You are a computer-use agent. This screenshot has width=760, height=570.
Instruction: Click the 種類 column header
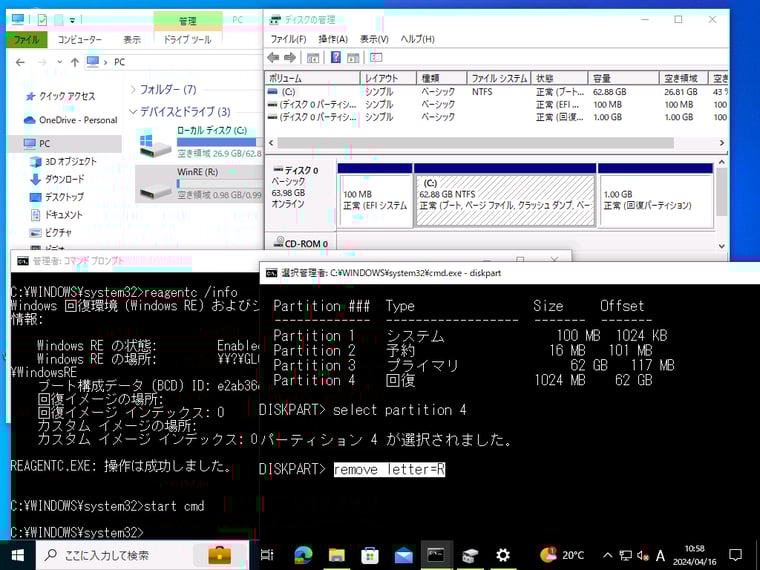[442, 78]
